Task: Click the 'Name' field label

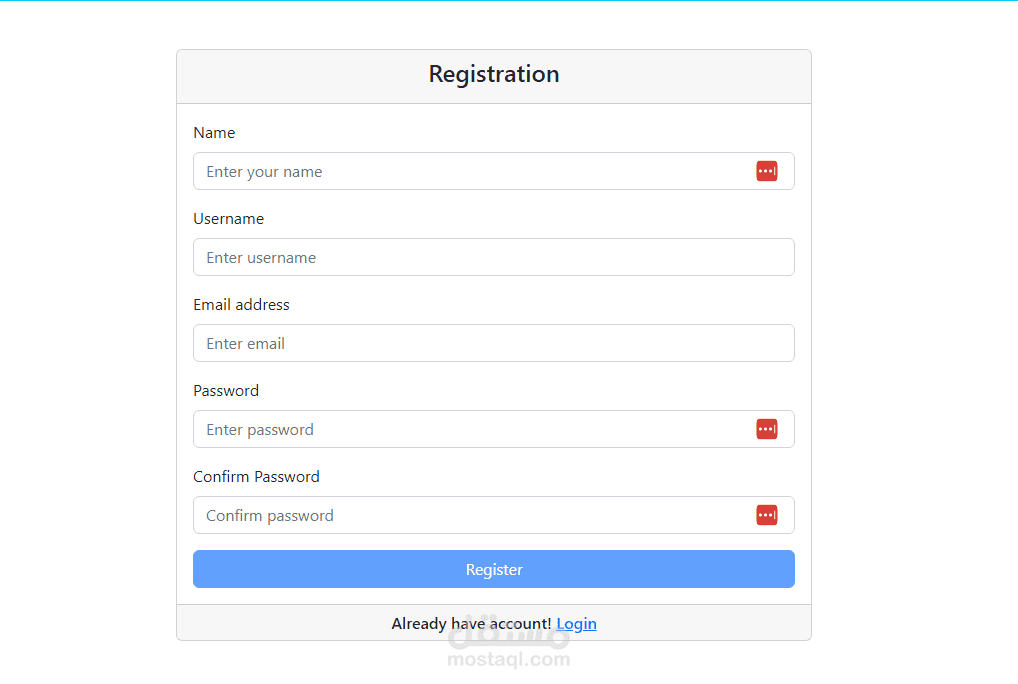Action: click(x=214, y=133)
